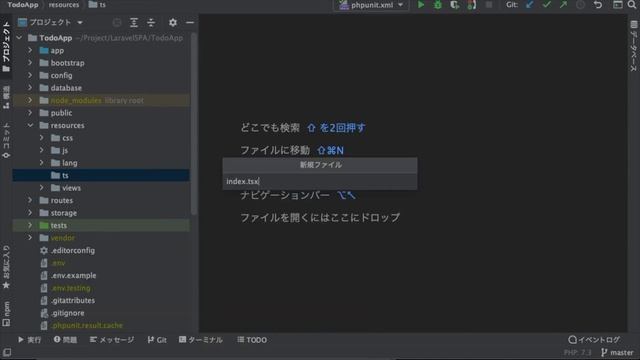Expand the vendor folder
640x360 pixels.
[30, 238]
